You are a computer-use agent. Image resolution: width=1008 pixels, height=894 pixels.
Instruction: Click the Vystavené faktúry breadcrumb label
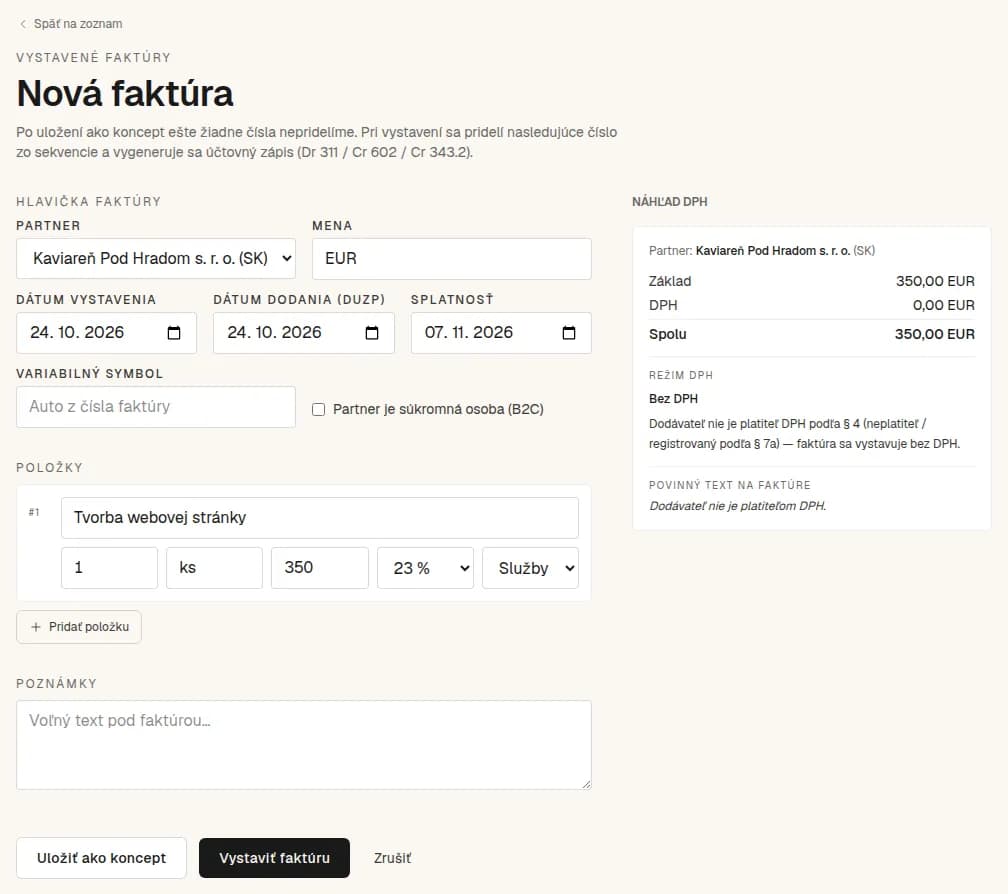click(x=93, y=58)
